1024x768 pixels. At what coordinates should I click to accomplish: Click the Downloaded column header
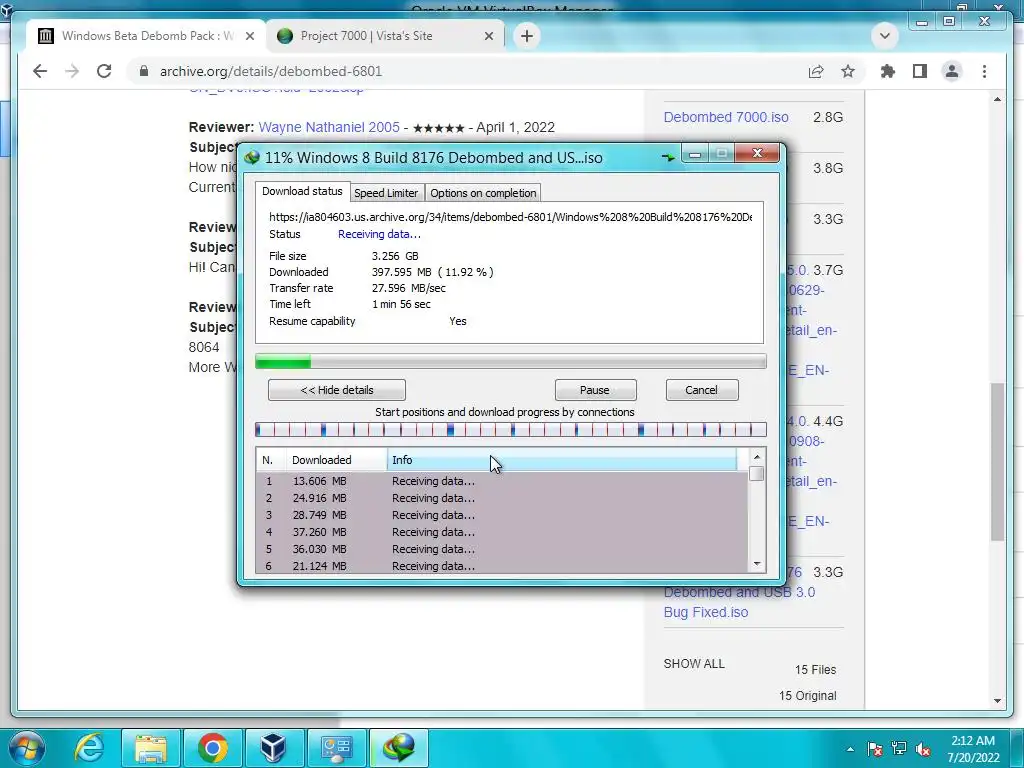(336, 460)
